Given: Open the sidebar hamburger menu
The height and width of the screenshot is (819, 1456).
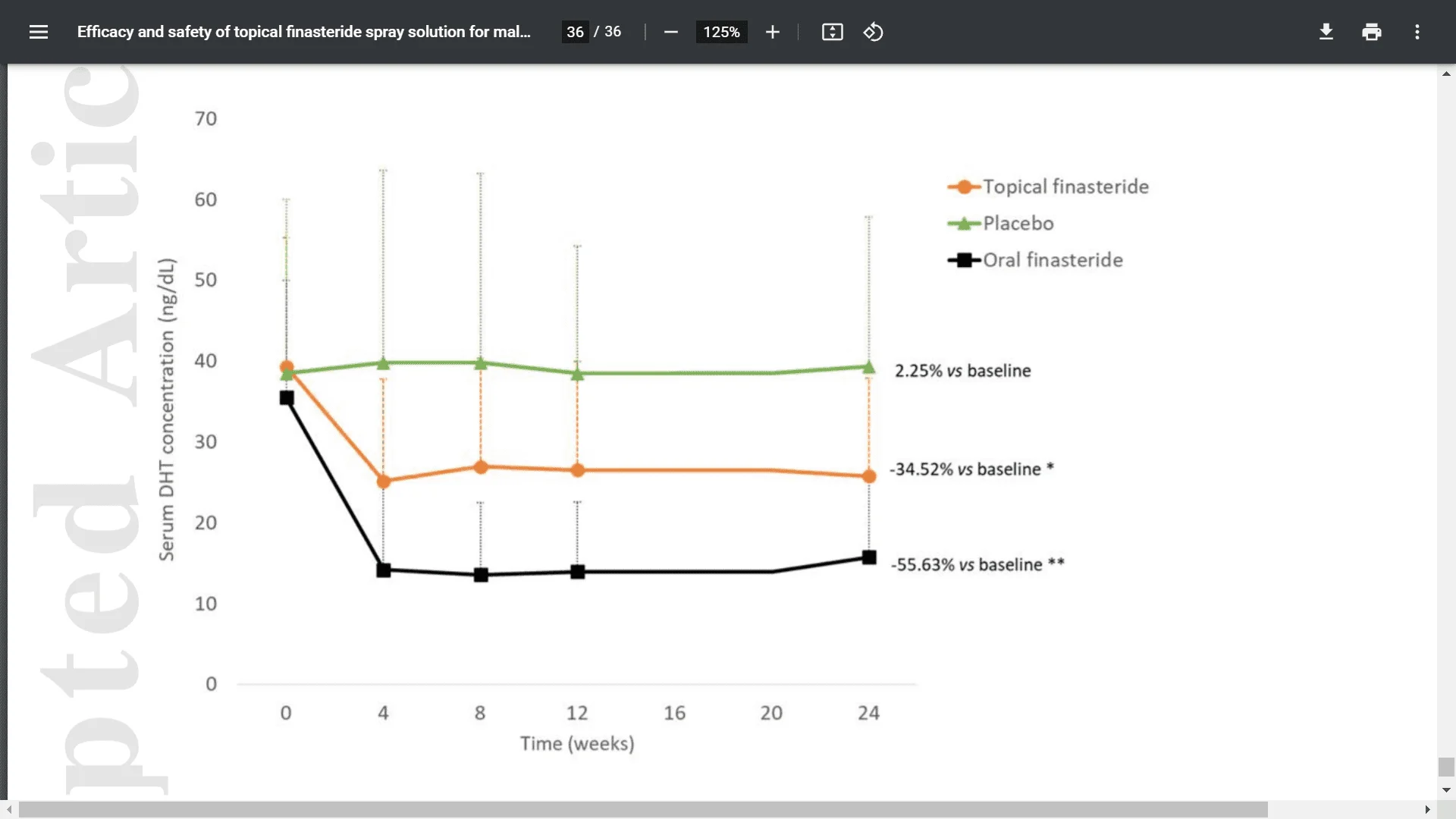Looking at the screenshot, I should pyautogui.click(x=39, y=32).
